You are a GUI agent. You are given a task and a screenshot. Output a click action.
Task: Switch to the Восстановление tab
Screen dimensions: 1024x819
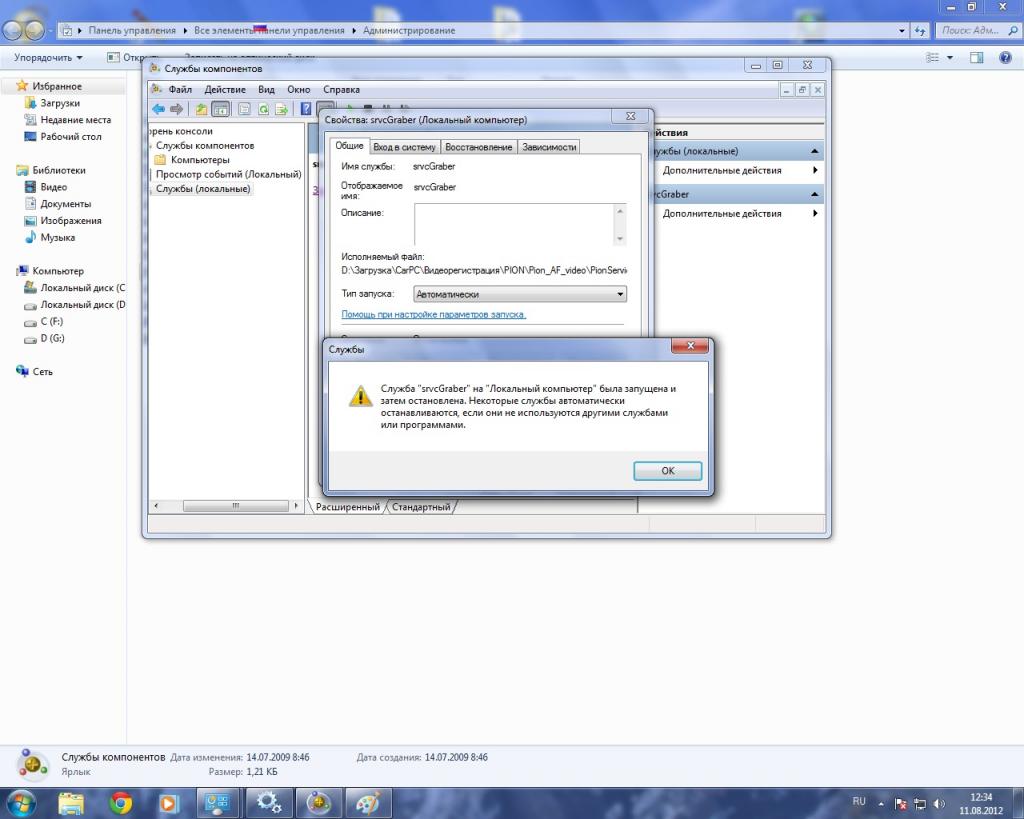coord(478,147)
